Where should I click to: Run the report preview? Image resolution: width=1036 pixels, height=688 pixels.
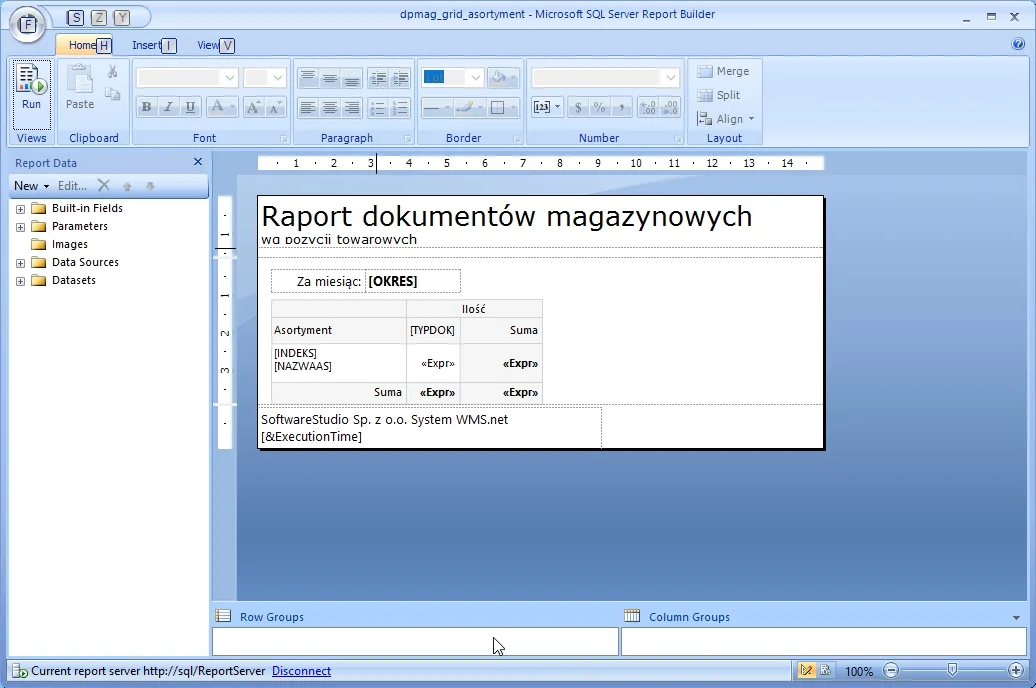[31, 94]
